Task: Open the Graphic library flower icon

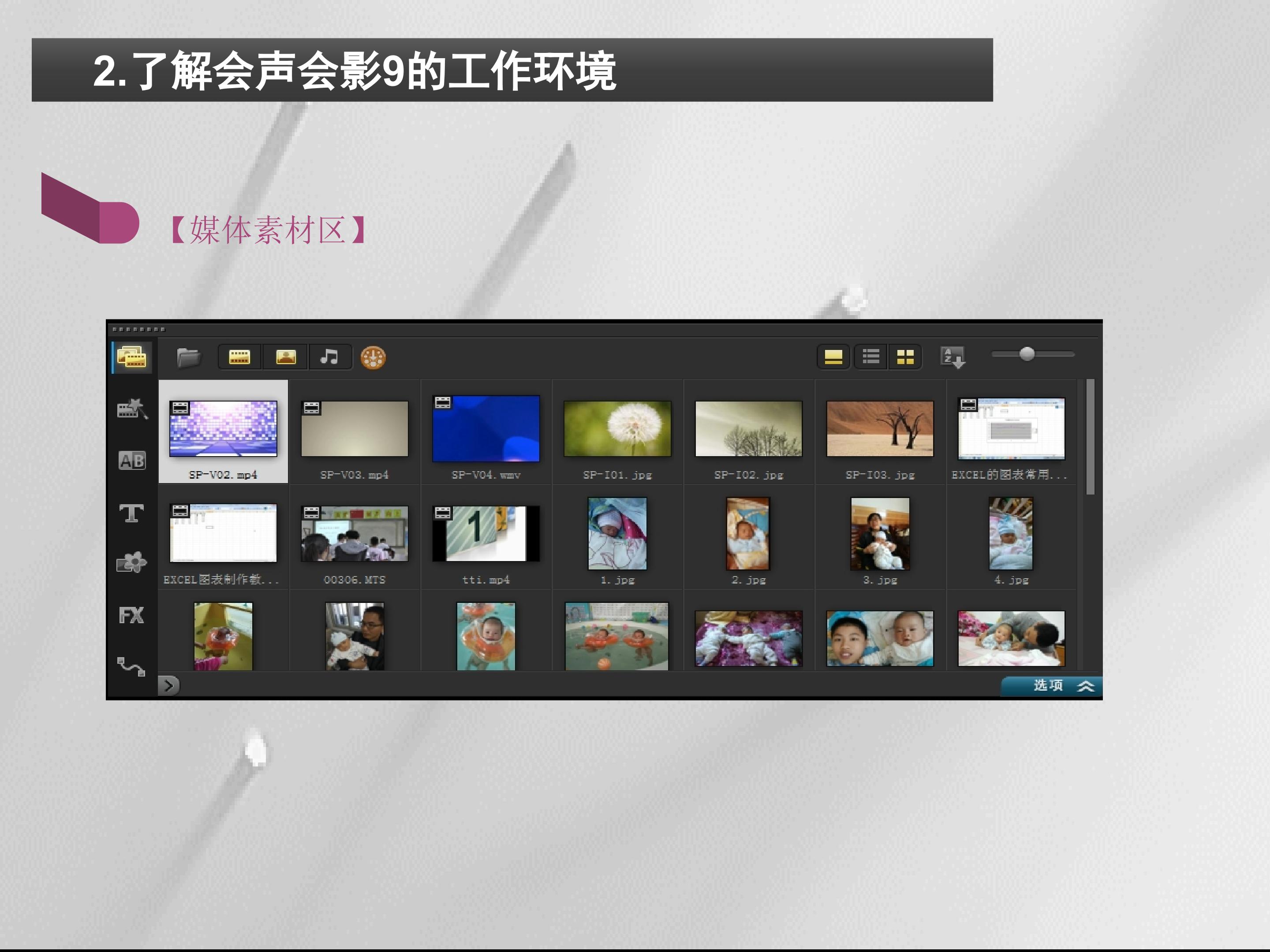Action: (131, 563)
